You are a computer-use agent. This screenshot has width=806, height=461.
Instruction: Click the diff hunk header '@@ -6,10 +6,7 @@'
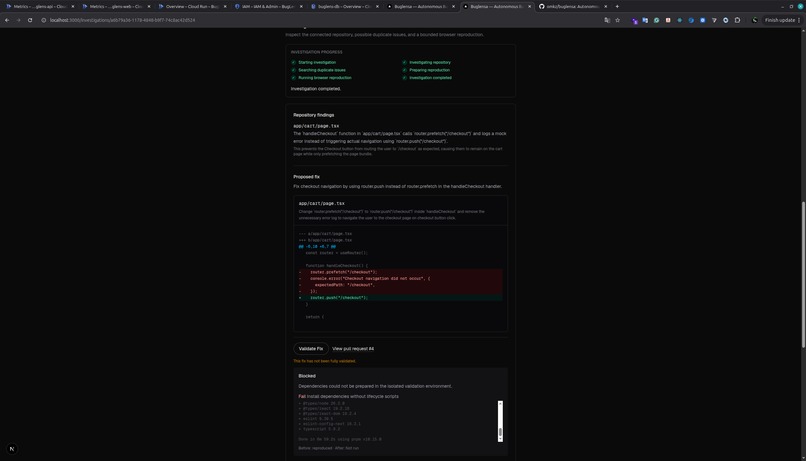[x=317, y=247]
